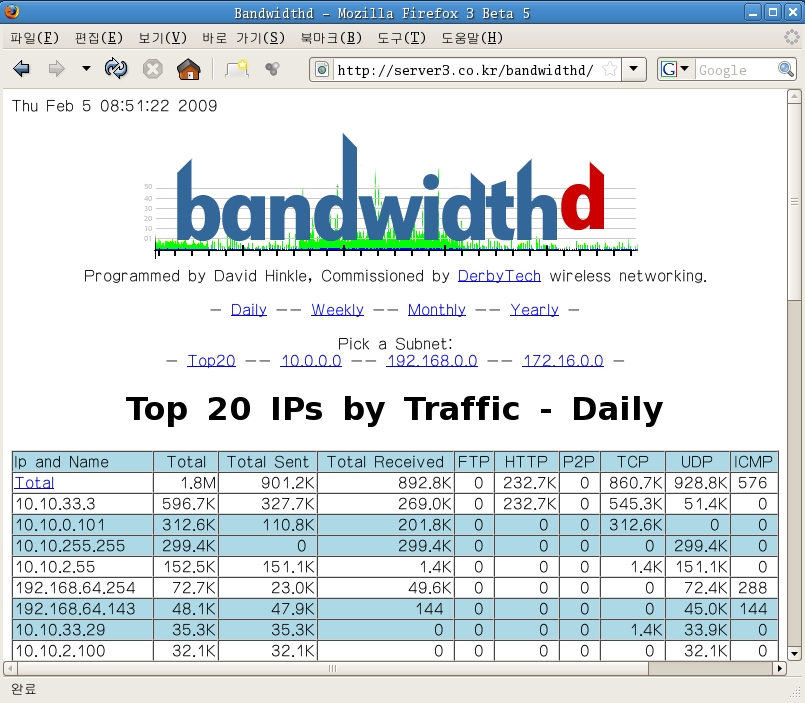
Task: Open the back/forward history dropdown arrow
Action: [x=86, y=68]
